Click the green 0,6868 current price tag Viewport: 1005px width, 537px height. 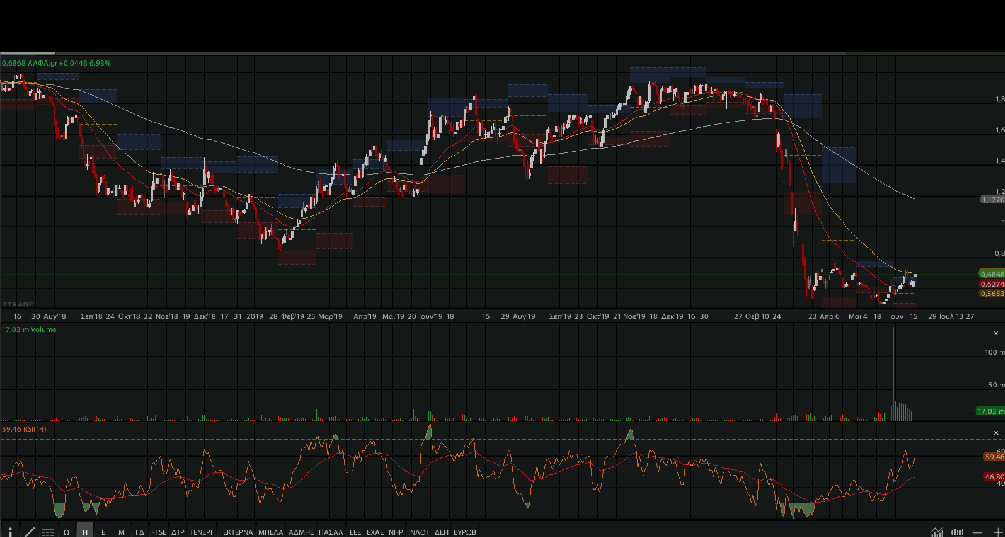[991, 273]
